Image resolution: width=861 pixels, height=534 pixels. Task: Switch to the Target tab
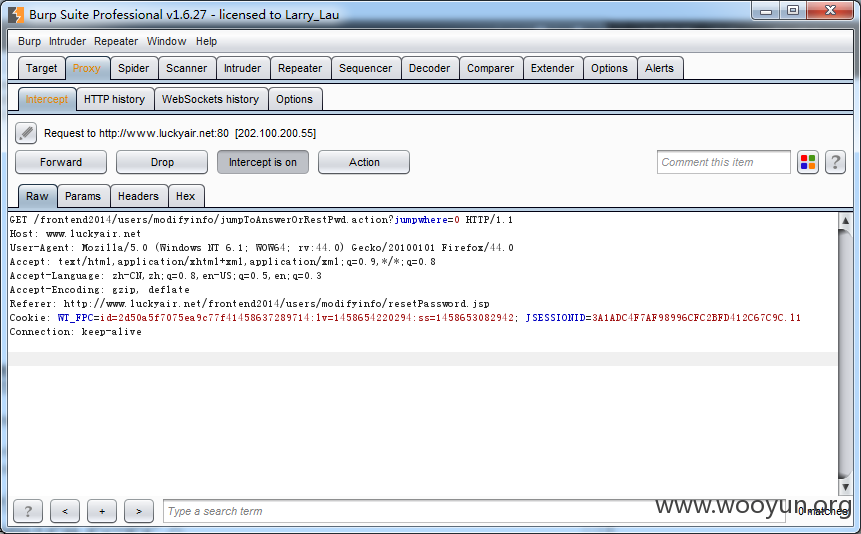(41, 68)
